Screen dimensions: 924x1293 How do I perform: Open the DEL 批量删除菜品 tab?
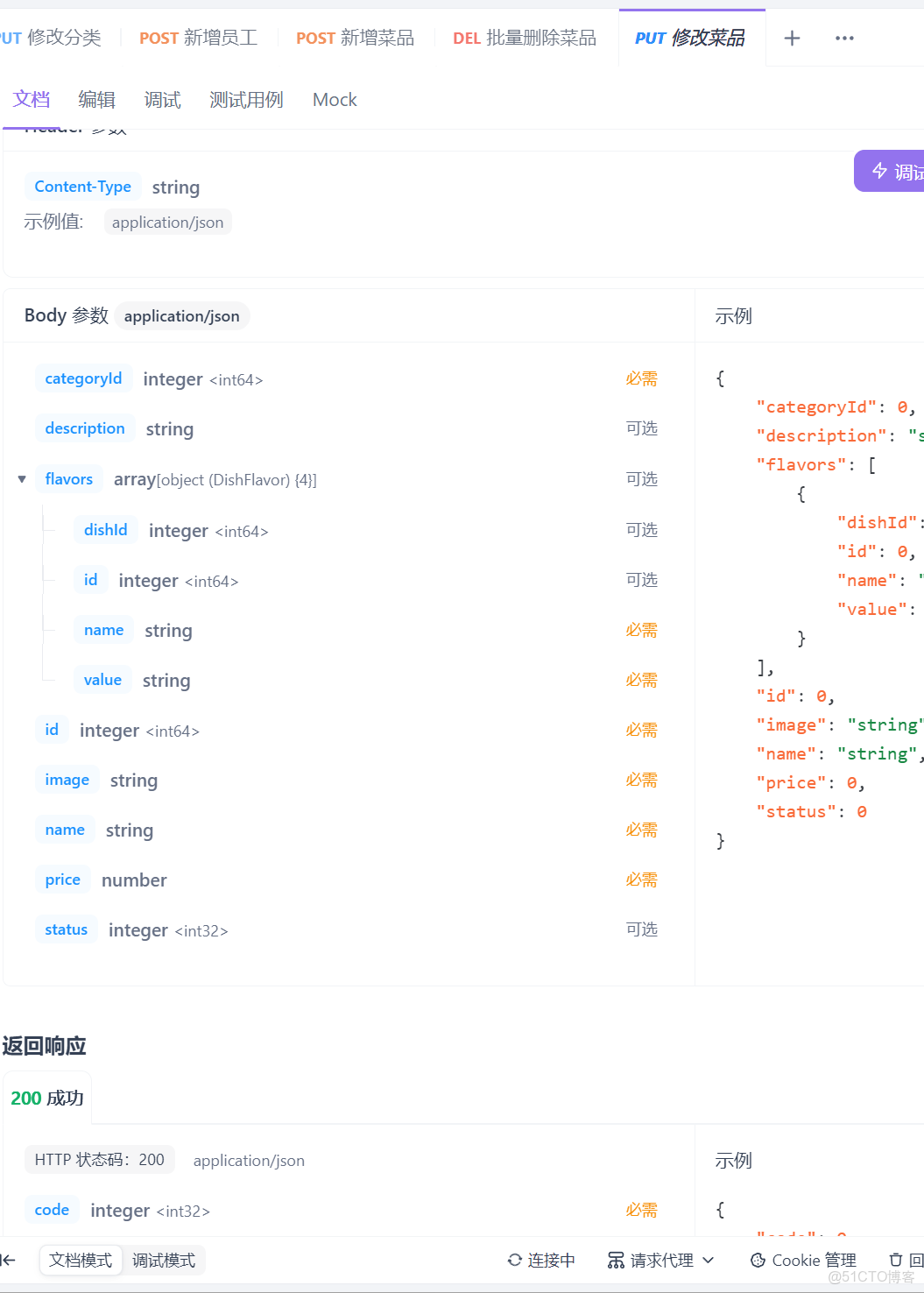pos(524,38)
